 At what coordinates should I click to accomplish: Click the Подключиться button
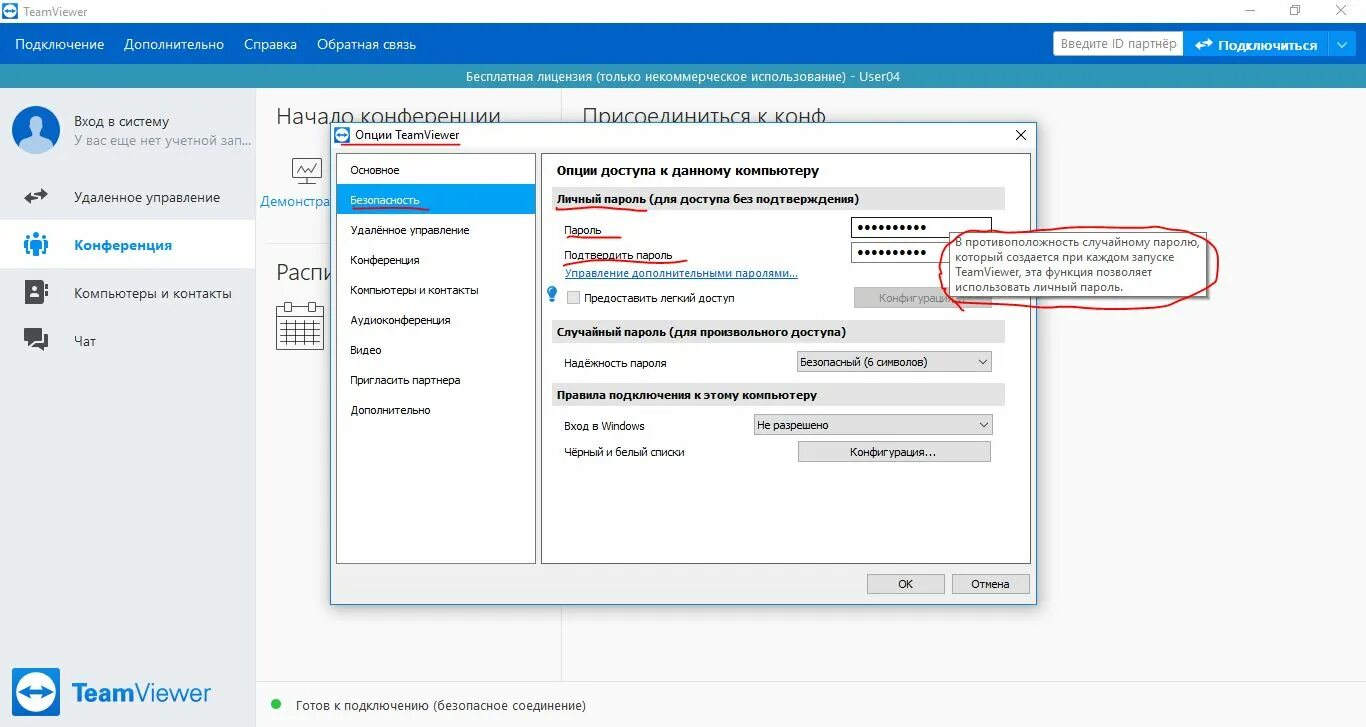point(1256,44)
